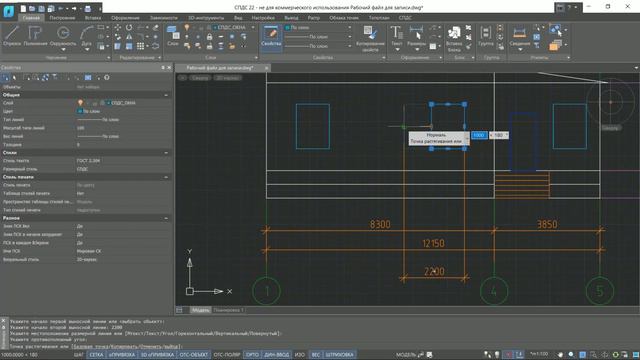Click the Rotate tool in Редактирование group
This screenshot has height=360, width=640.
coord(129,28)
